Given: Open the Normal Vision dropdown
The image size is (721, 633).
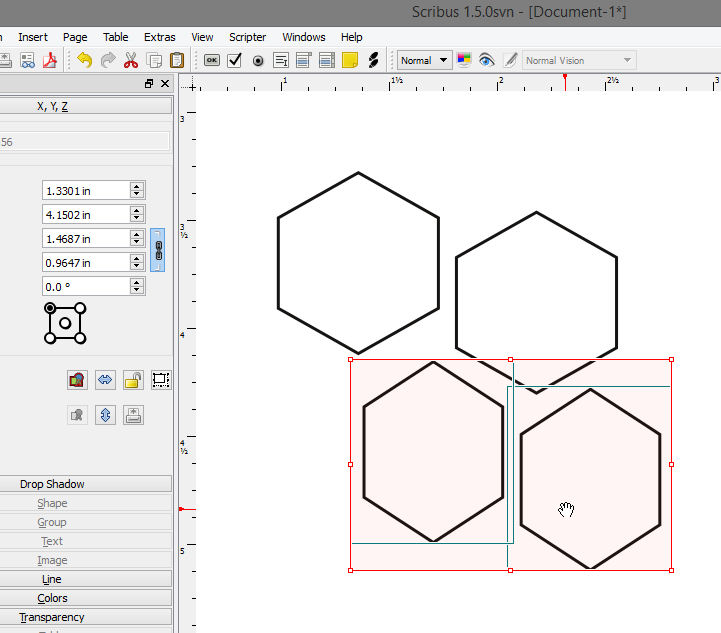Looking at the screenshot, I should (x=579, y=60).
